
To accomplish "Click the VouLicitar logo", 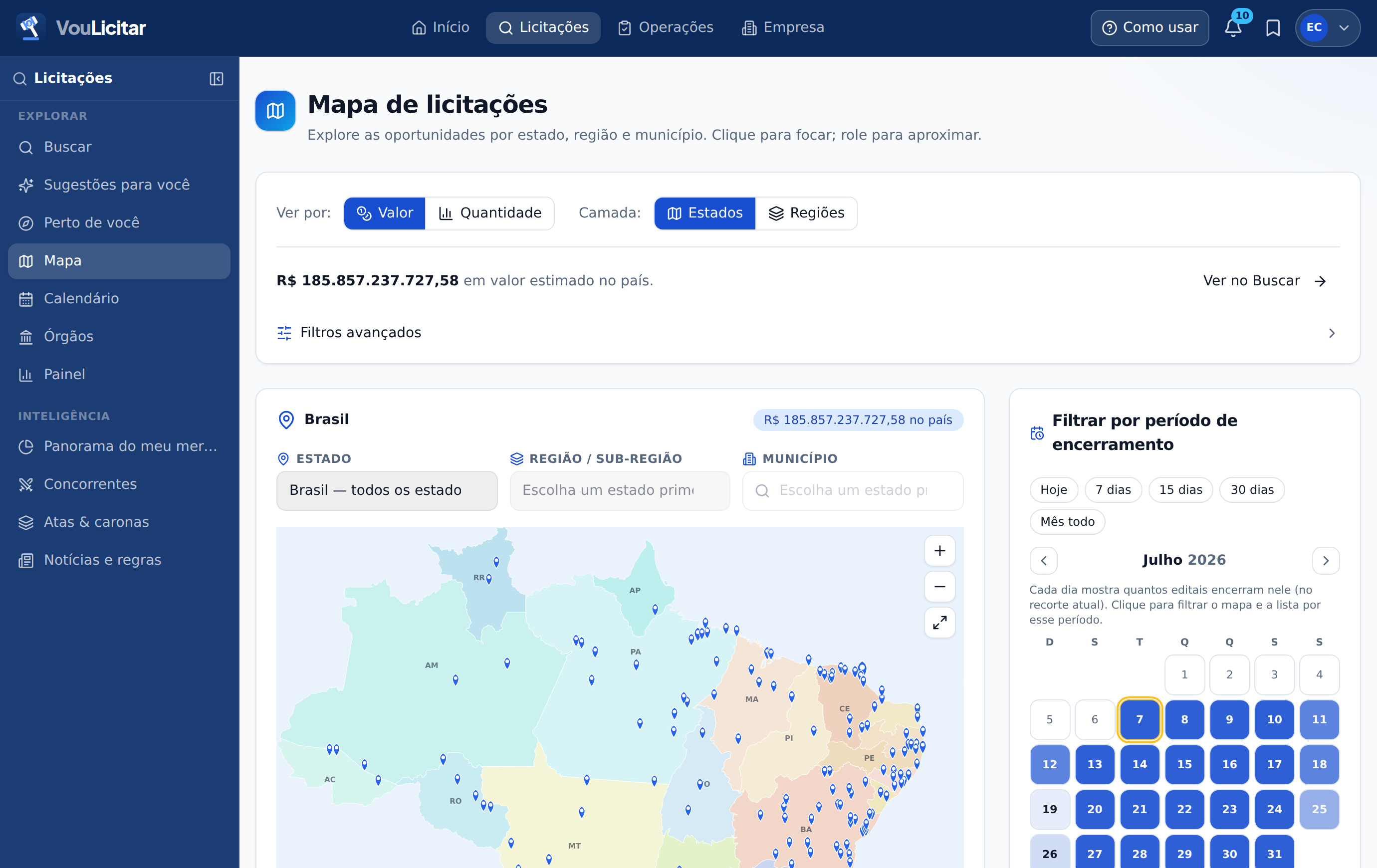I will click(81, 27).
